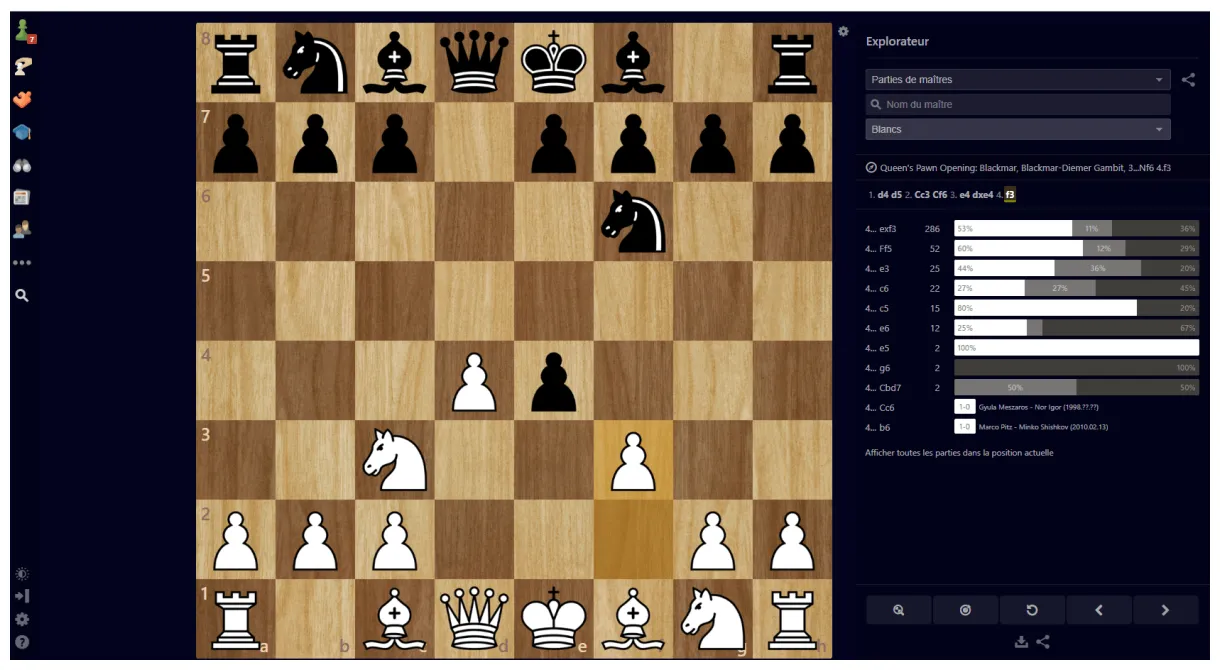Open the coaching section graduation cap icon
Viewport: 1220px width, 670px height.
[22, 131]
